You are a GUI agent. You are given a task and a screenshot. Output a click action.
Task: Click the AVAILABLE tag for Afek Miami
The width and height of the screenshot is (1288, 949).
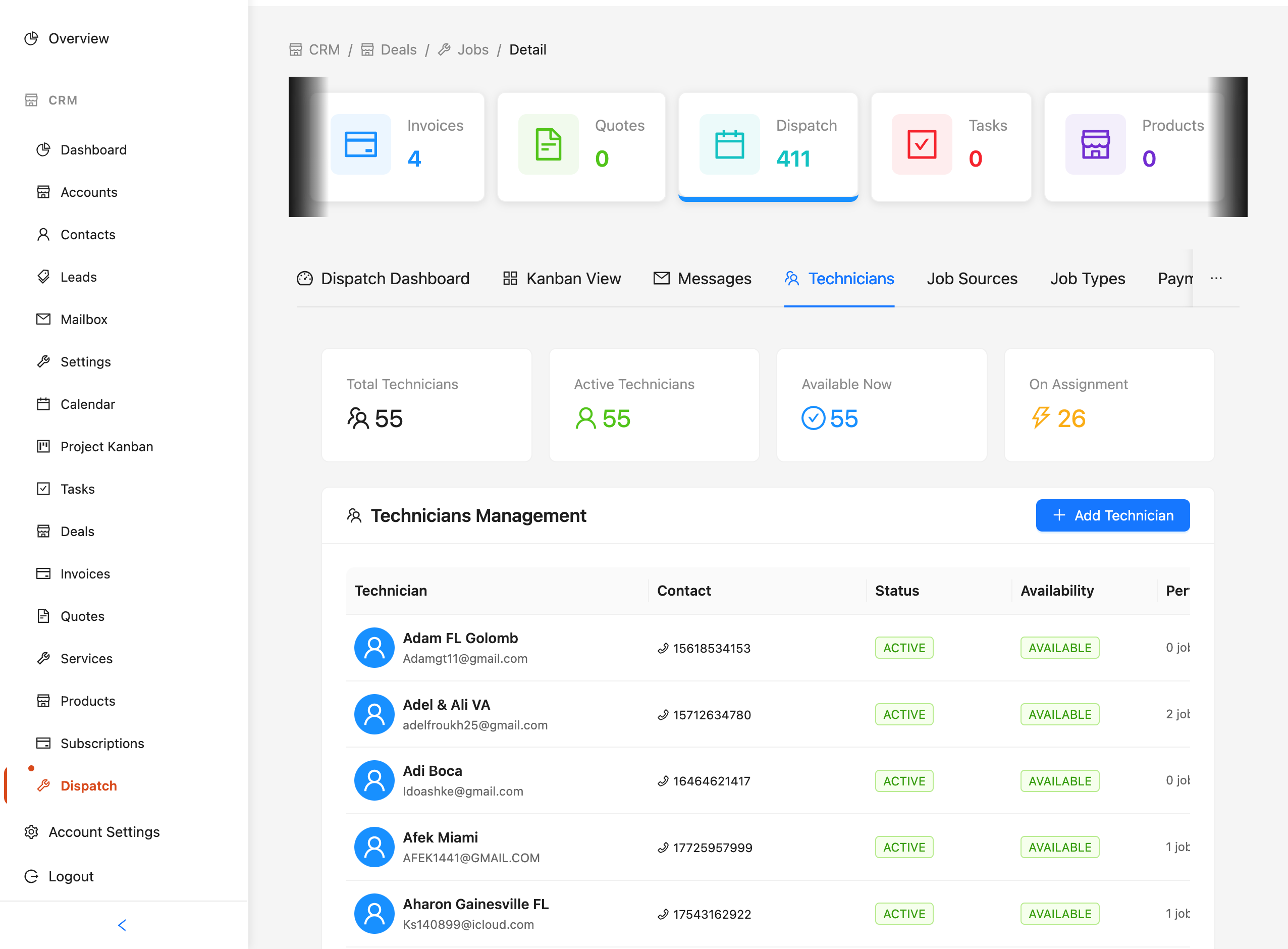point(1059,848)
